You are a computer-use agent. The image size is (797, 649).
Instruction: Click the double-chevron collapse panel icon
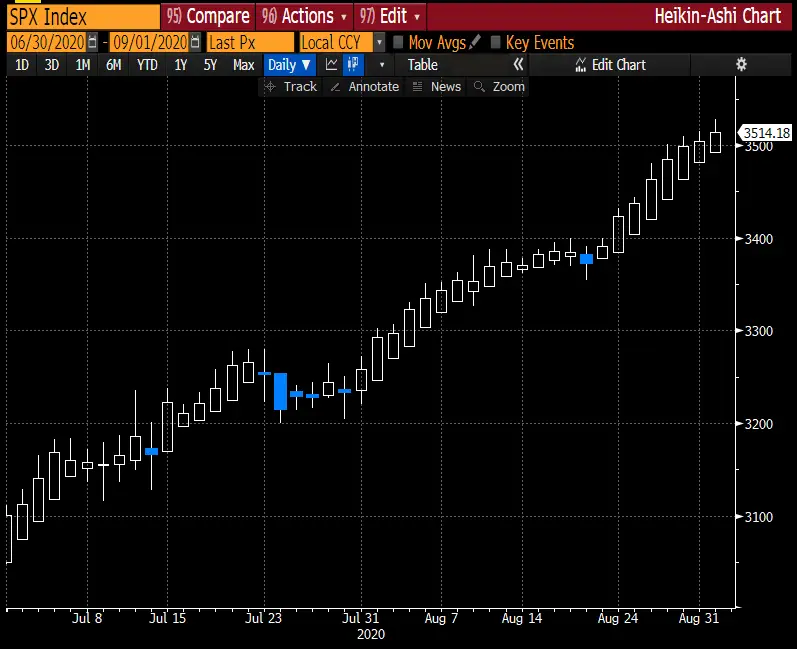pos(518,65)
